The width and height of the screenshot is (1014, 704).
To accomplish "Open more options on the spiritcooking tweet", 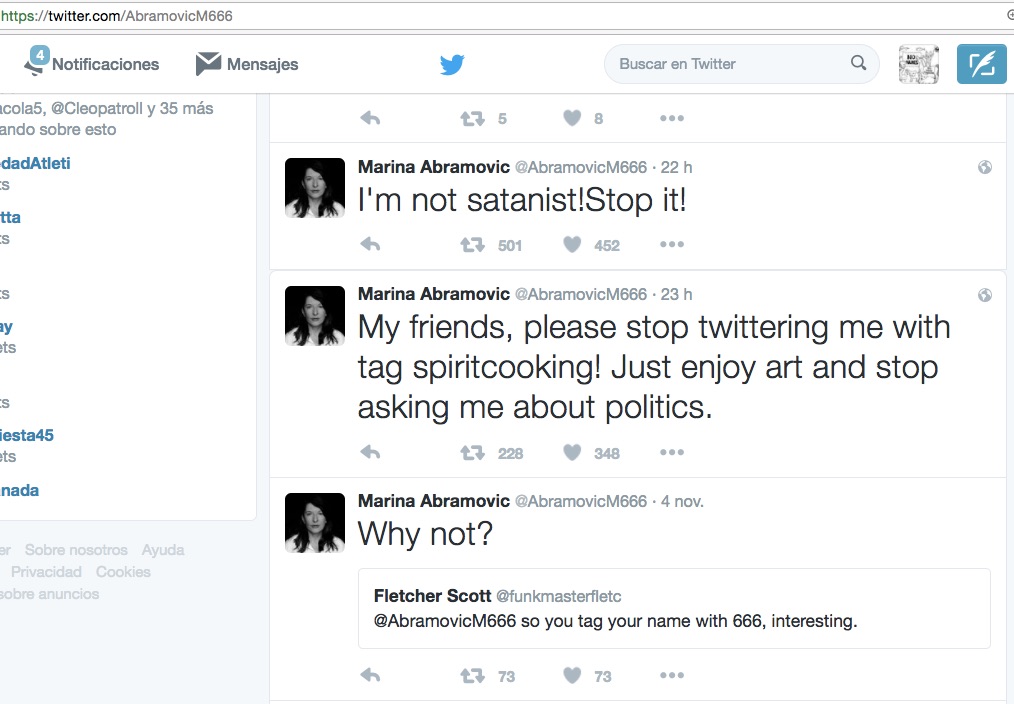I will pyautogui.click(x=672, y=453).
